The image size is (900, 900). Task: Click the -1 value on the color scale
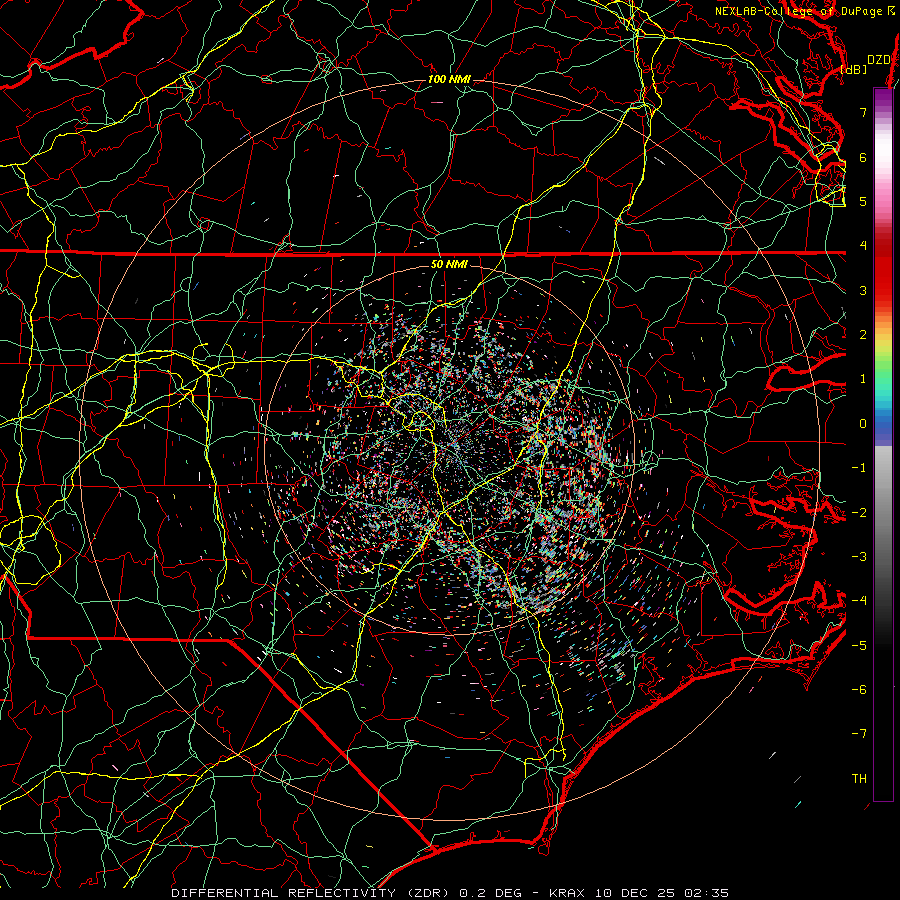[859, 468]
